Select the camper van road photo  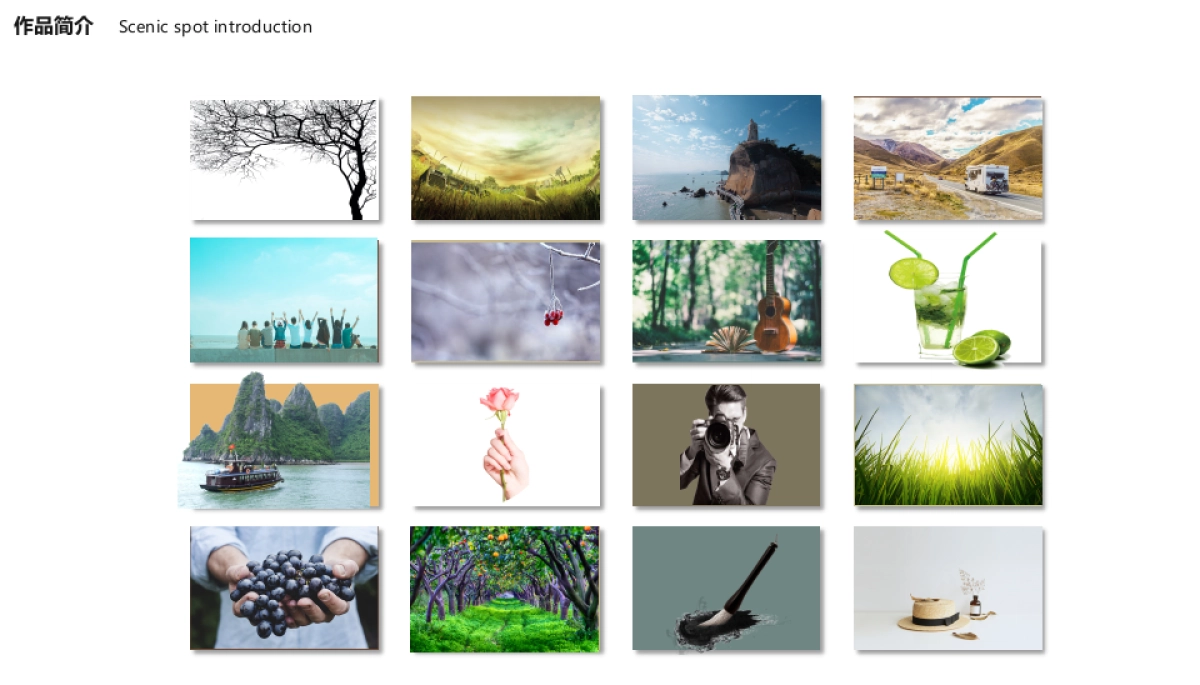tap(948, 158)
